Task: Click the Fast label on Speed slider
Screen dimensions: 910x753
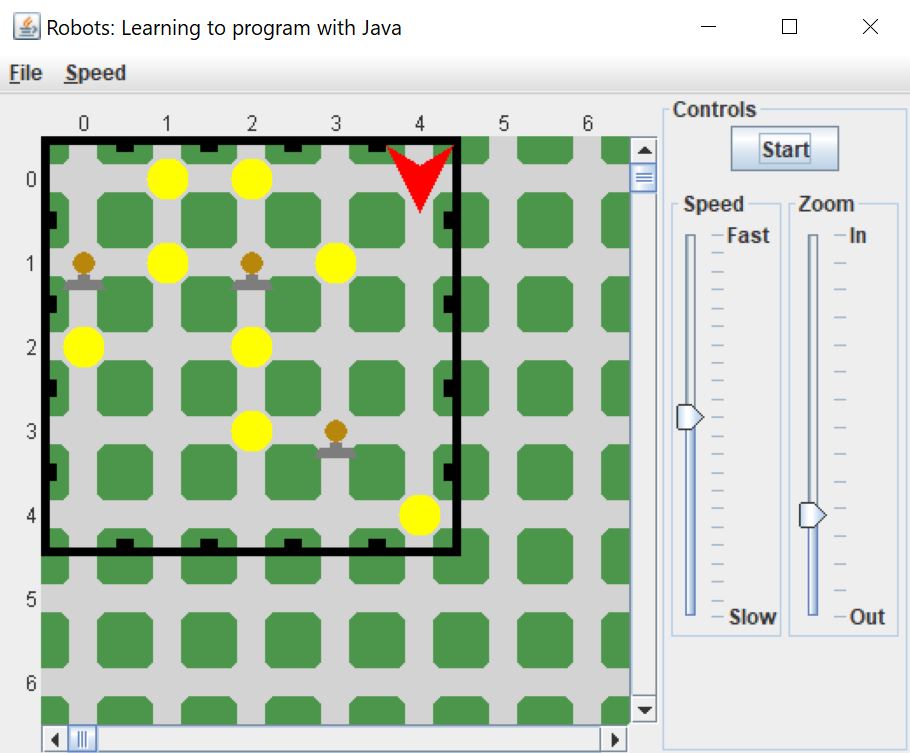Action: 748,235
